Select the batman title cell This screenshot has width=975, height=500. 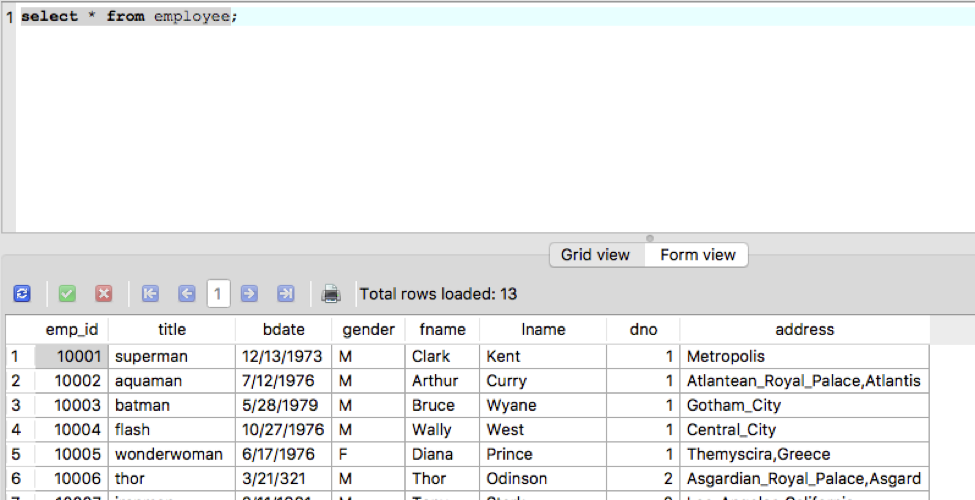tap(172, 405)
